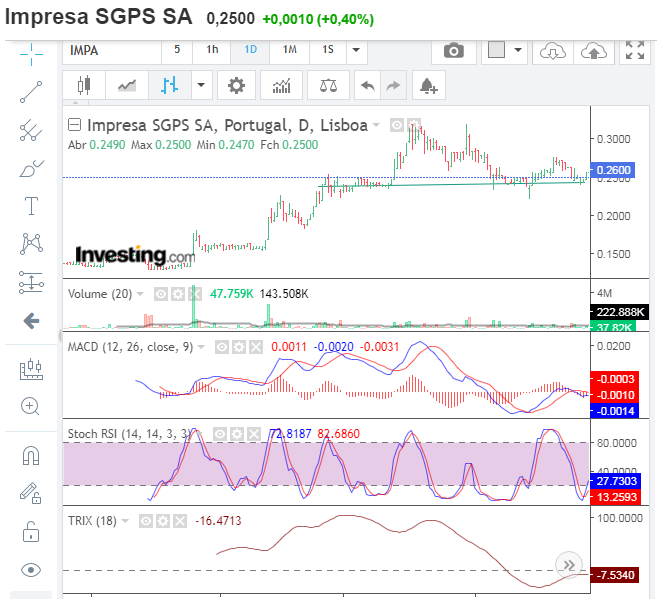Click the 222.888K volume scale label

tap(620, 312)
